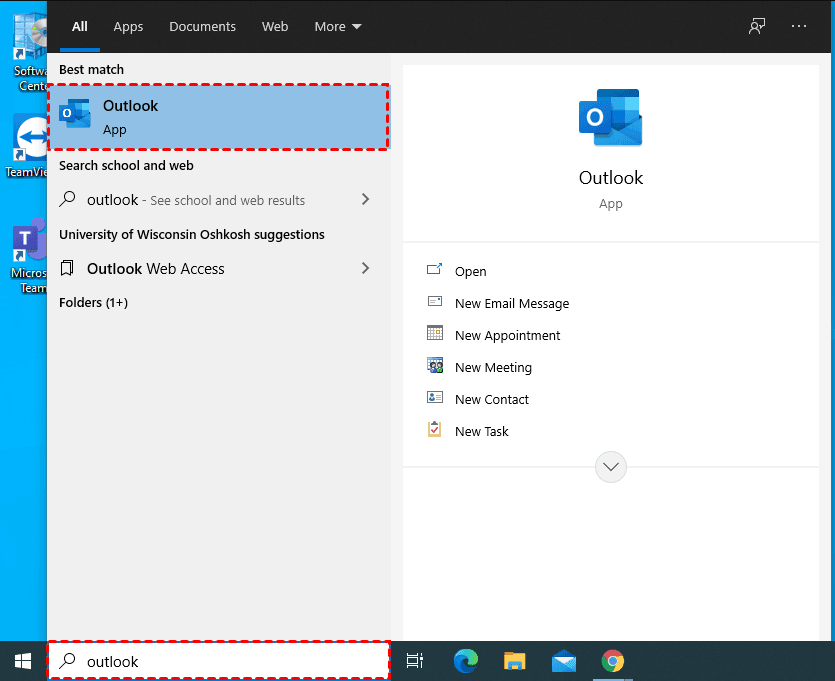Switch to the Documents tab

202,26
